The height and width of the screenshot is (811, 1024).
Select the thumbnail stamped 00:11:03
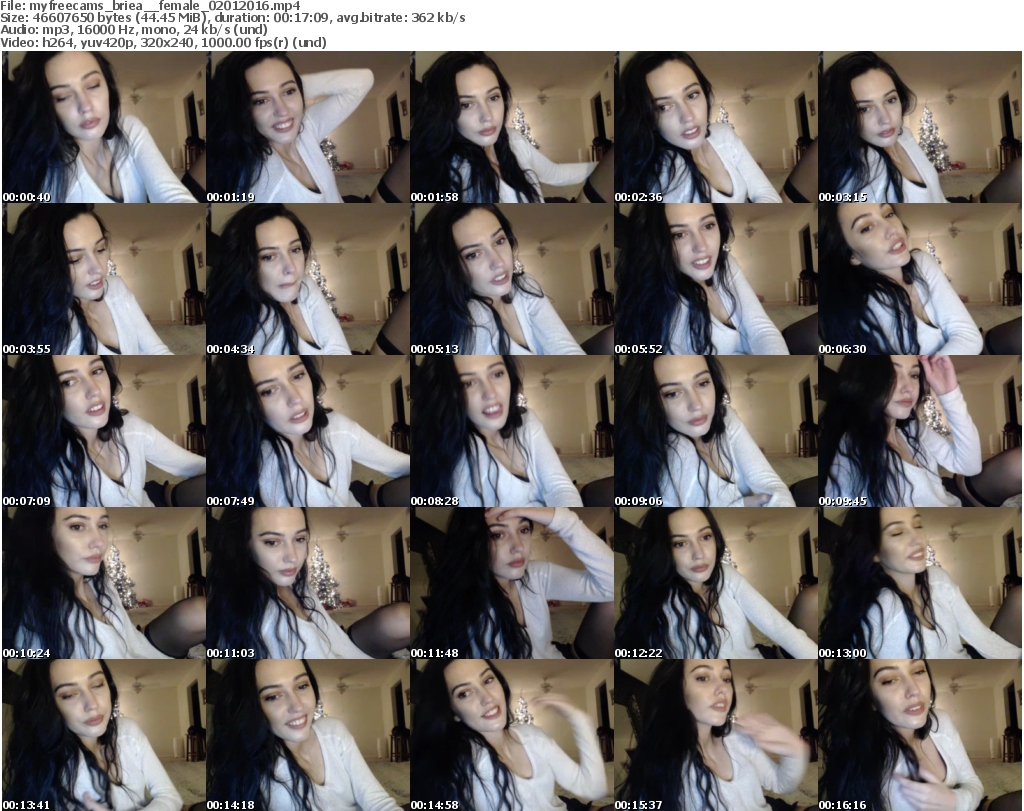(x=308, y=583)
